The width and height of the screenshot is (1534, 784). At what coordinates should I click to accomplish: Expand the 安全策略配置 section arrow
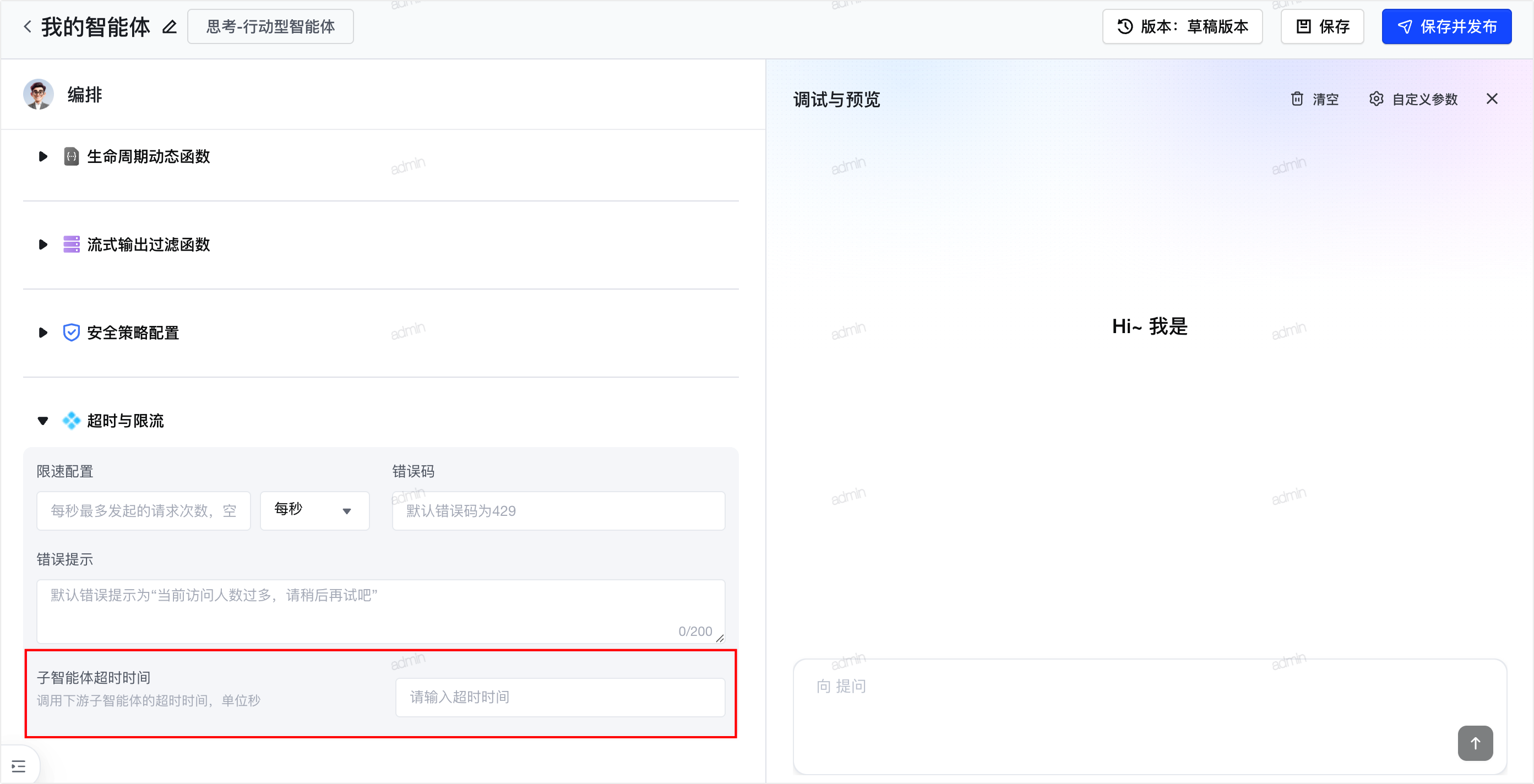point(43,333)
